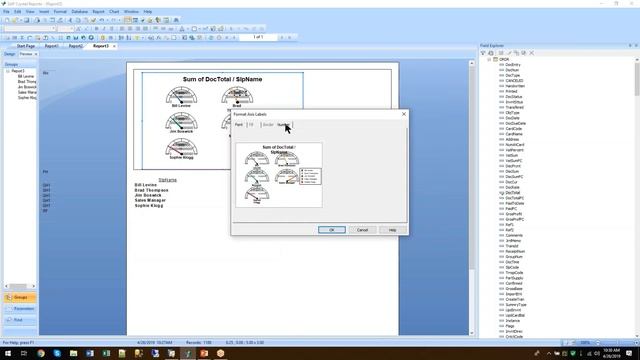Click the New report toolbar icon
Viewport: 640px width, 360px height.
coord(7,20)
